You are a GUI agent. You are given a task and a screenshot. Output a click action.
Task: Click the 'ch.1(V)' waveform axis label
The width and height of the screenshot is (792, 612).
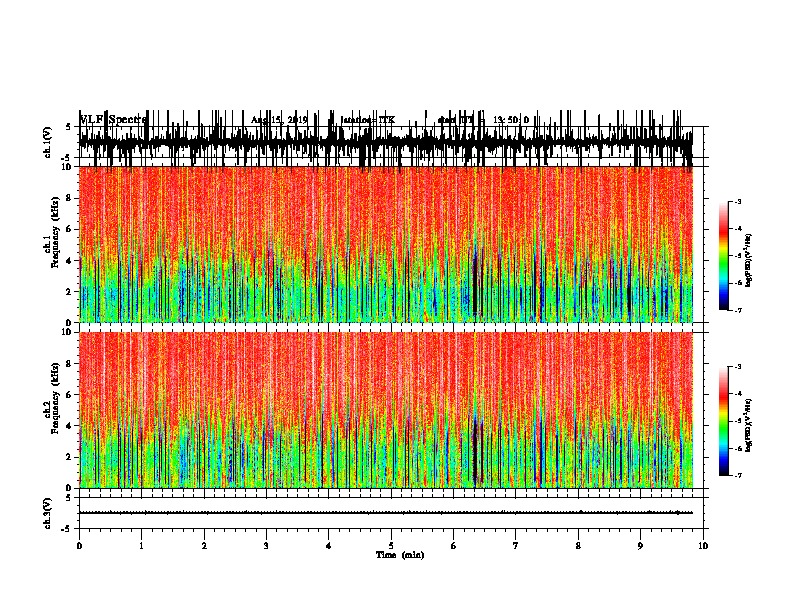[48, 142]
